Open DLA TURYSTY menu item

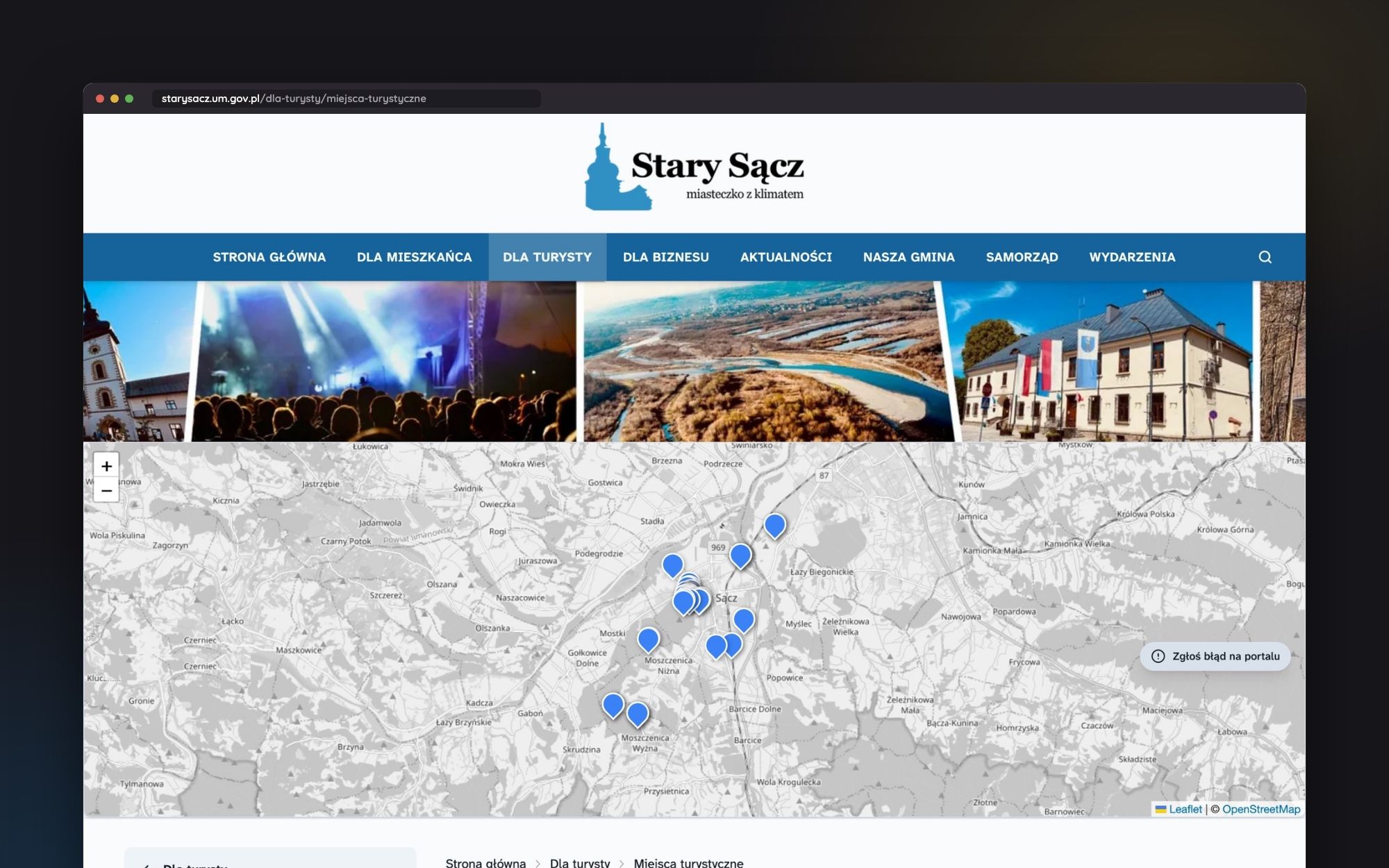click(x=547, y=257)
